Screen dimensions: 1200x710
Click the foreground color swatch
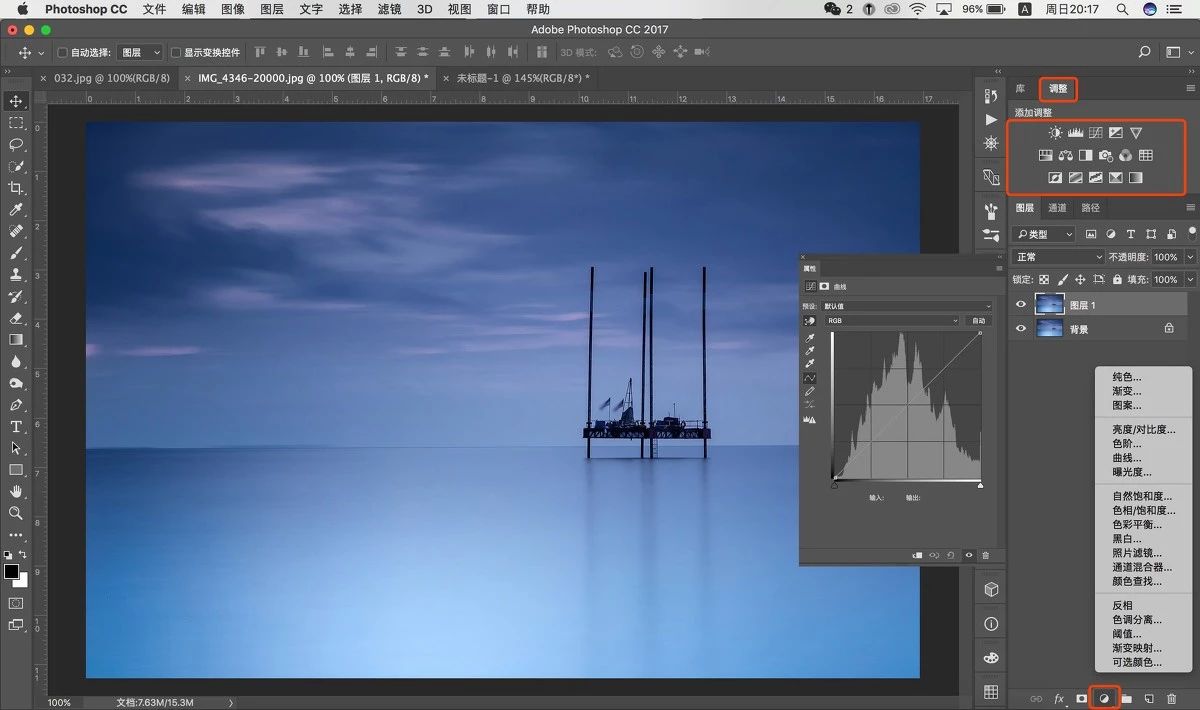(11, 572)
